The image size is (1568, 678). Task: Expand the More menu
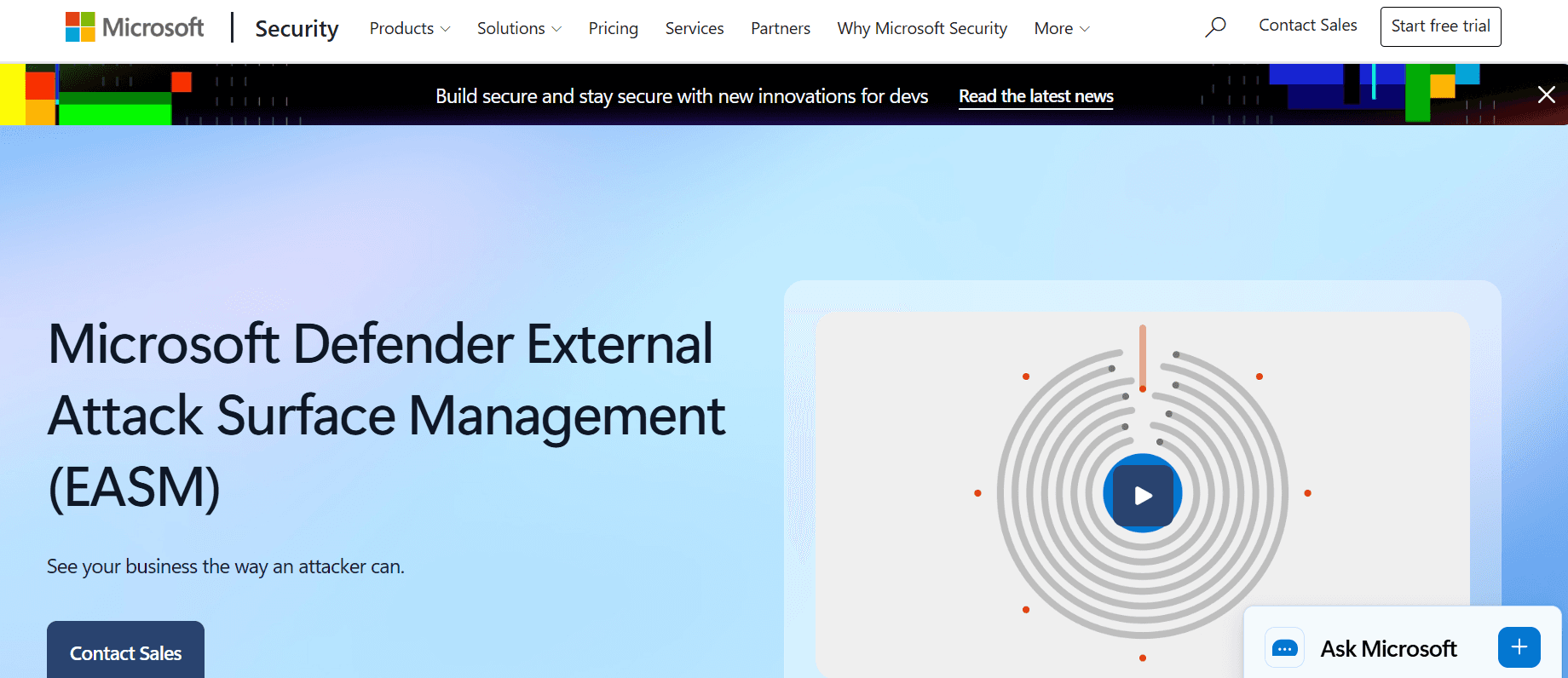[1062, 28]
